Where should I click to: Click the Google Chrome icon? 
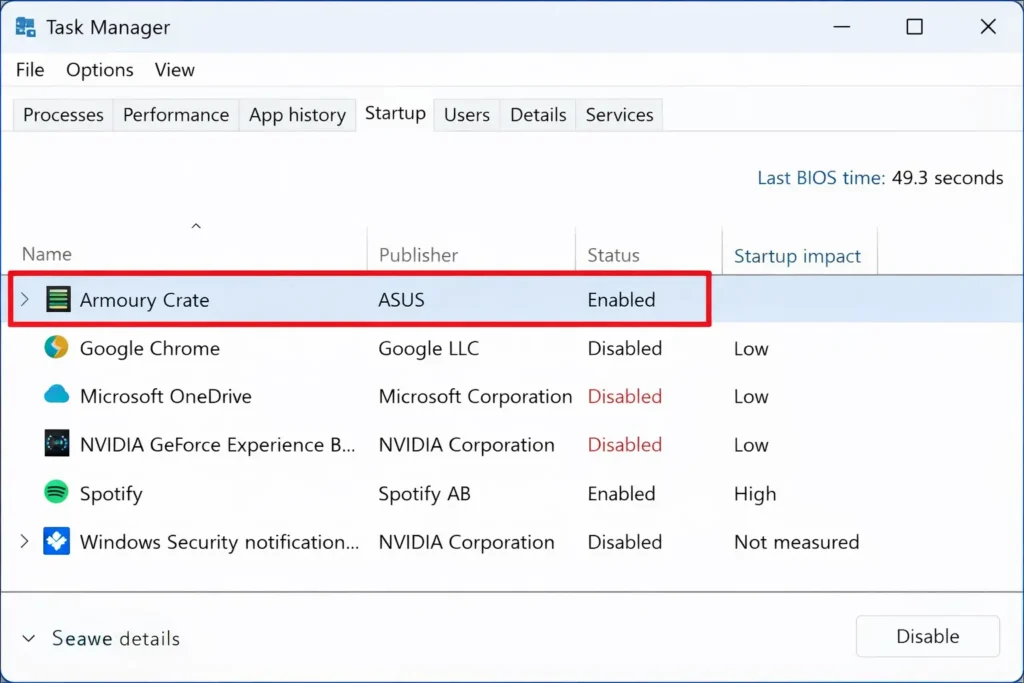click(x=57, y=348)
